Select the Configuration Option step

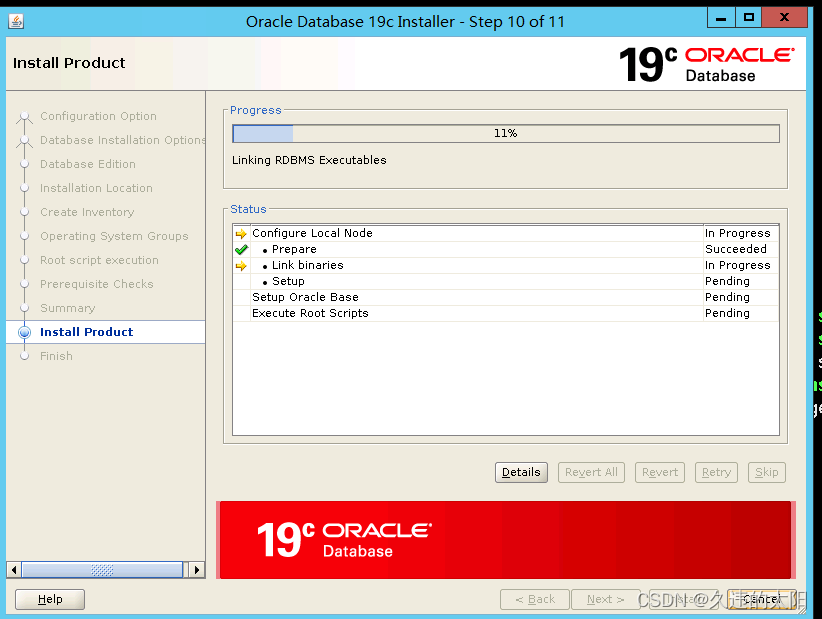[98, 116]
